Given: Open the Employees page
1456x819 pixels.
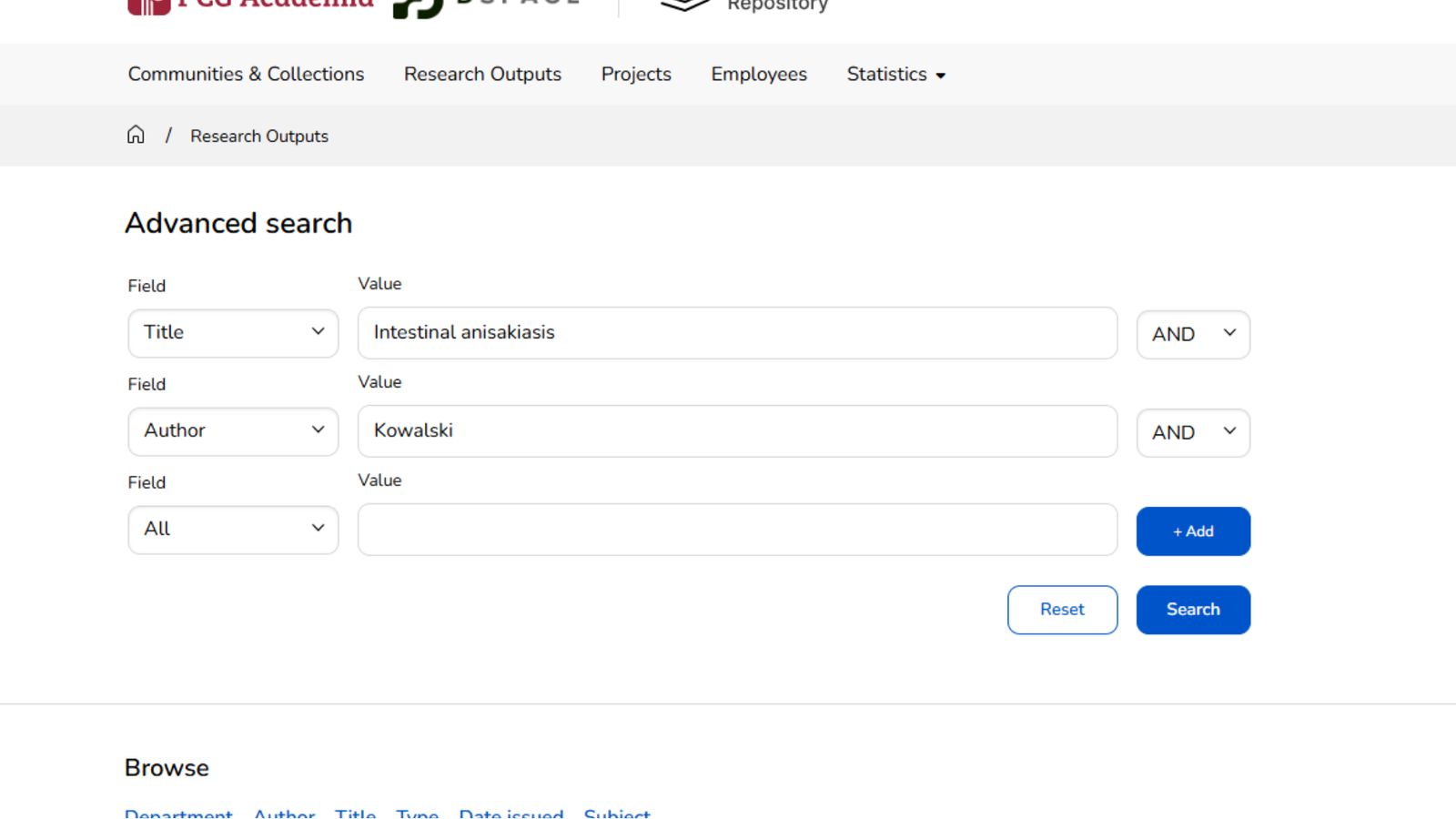Looking at the screenshot, I should click(759, 75).
